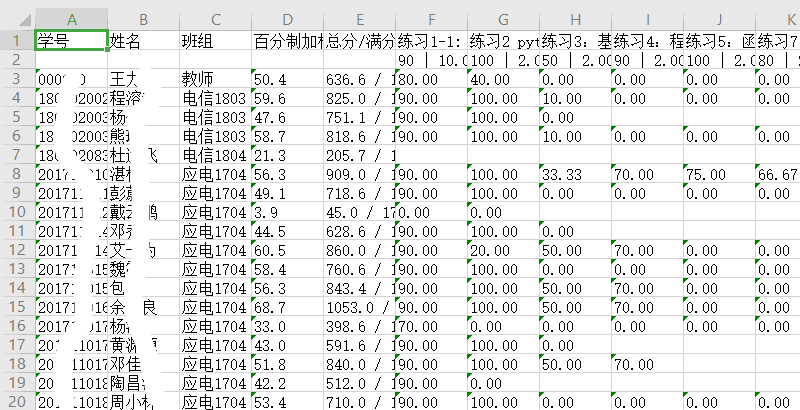Image resolution: width=800 pixels, height=410 pixels.
Task: Click the score cell 59.6
Action: 287,98
